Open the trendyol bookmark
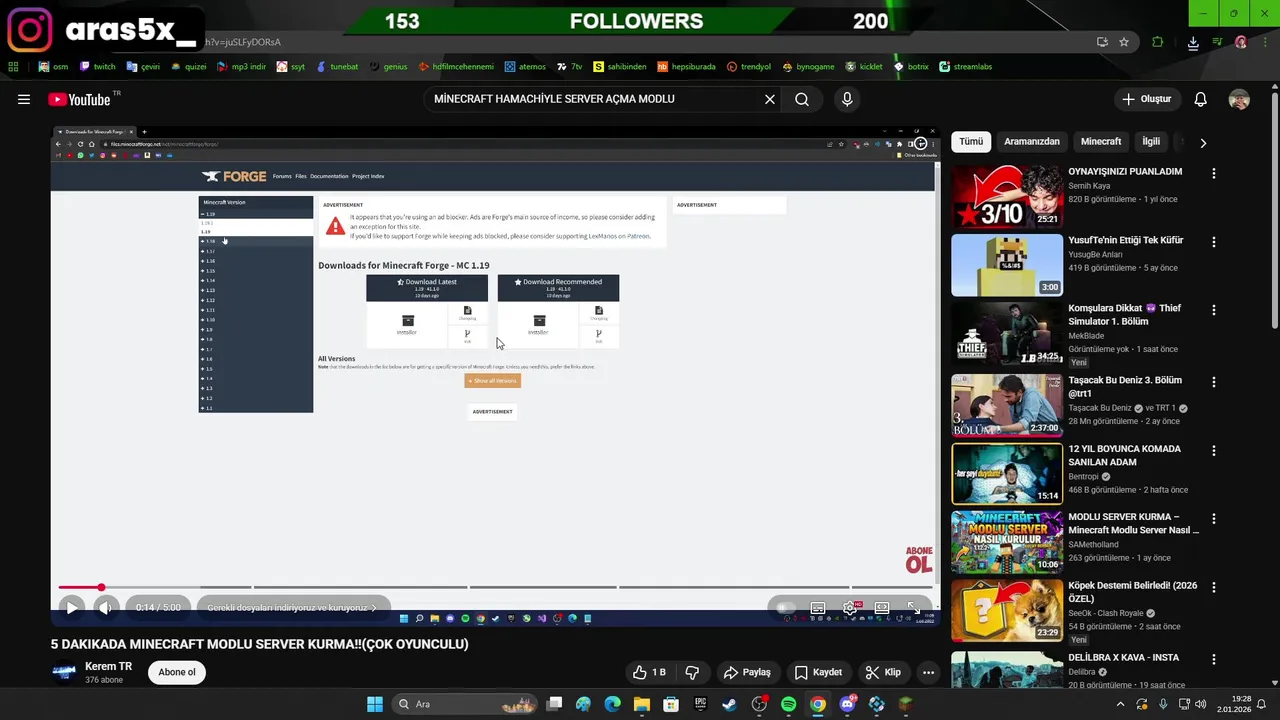Screen dimensions: 1280x720 pos(749,67)
